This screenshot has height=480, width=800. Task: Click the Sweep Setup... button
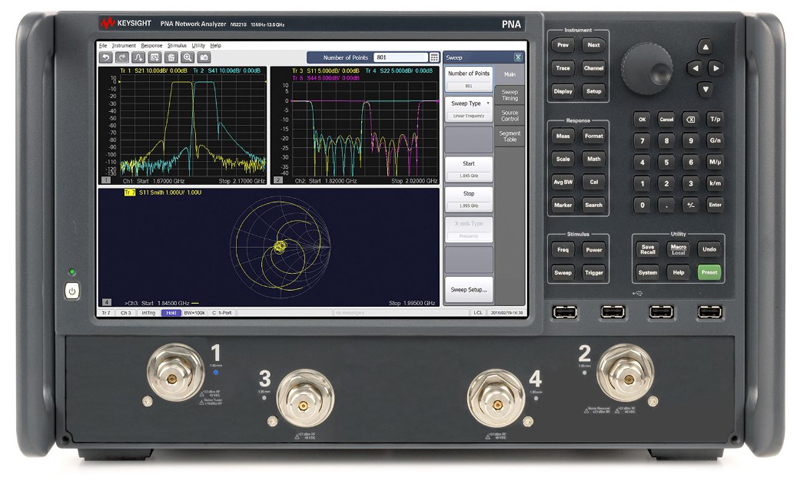[469, 290]
